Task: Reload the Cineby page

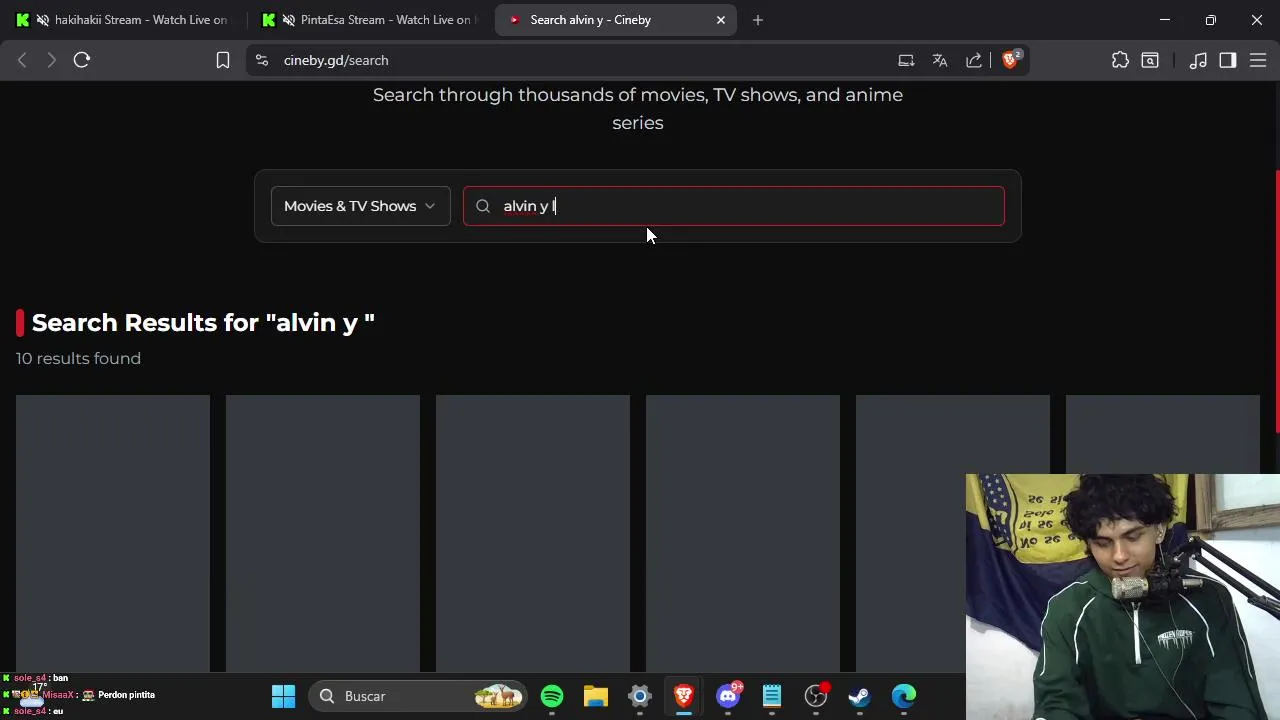Action: click(x=82, y=60)
